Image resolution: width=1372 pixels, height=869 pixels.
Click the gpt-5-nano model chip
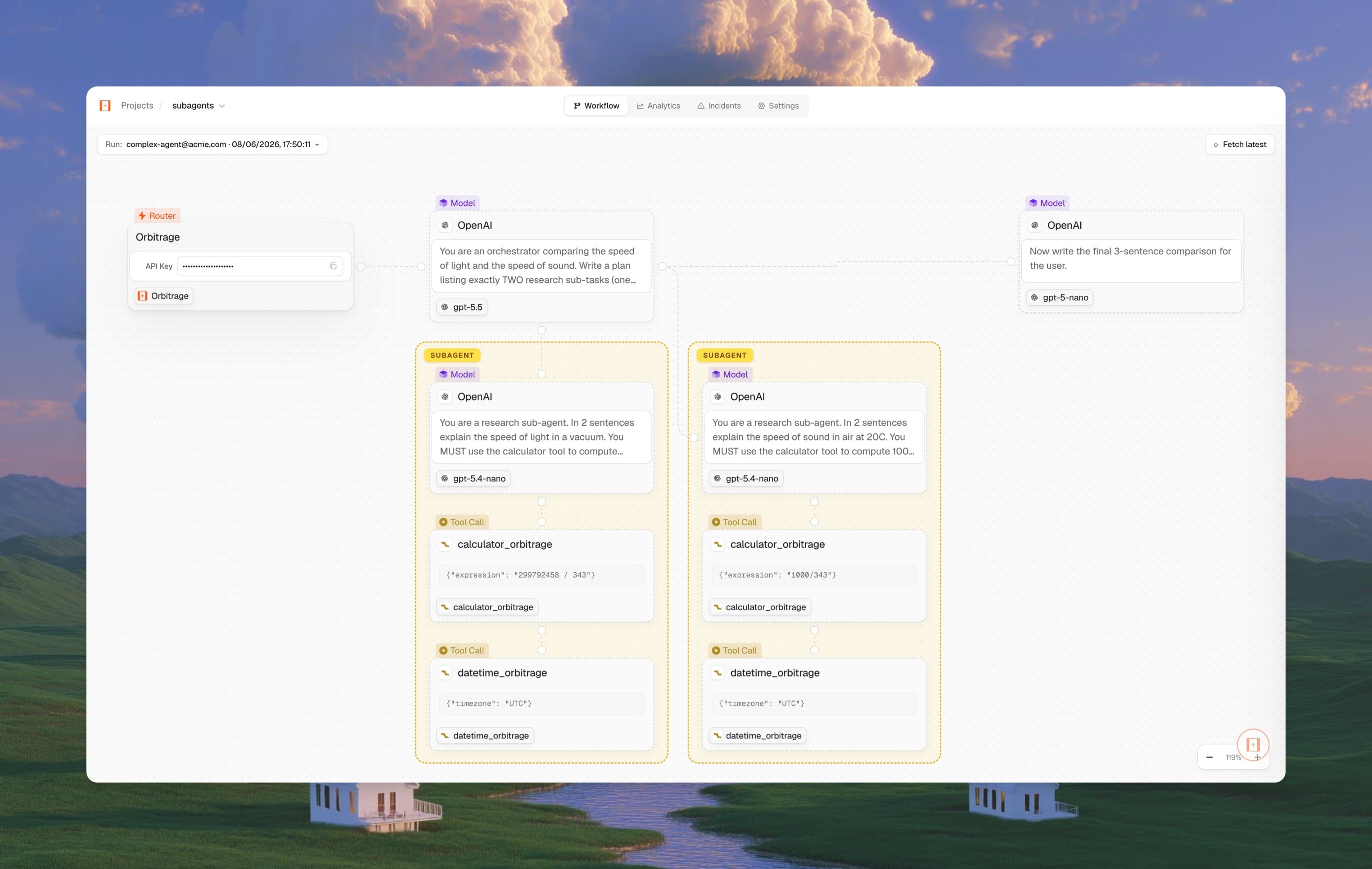pos(1060,298)
